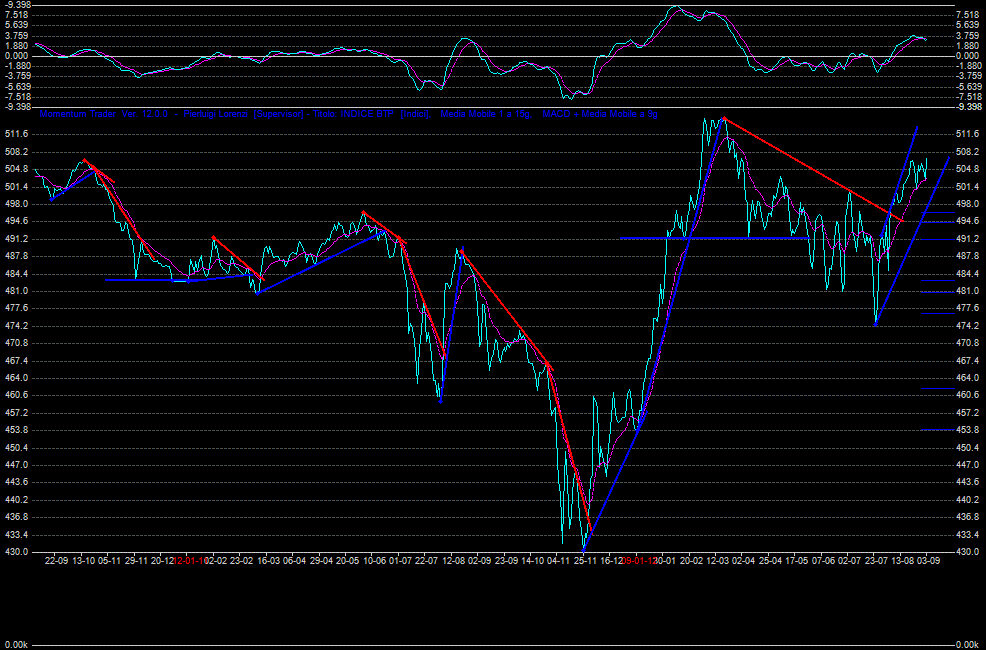
Task: Select the 22-09 date on time axis
Action: (x=58, y=561)
